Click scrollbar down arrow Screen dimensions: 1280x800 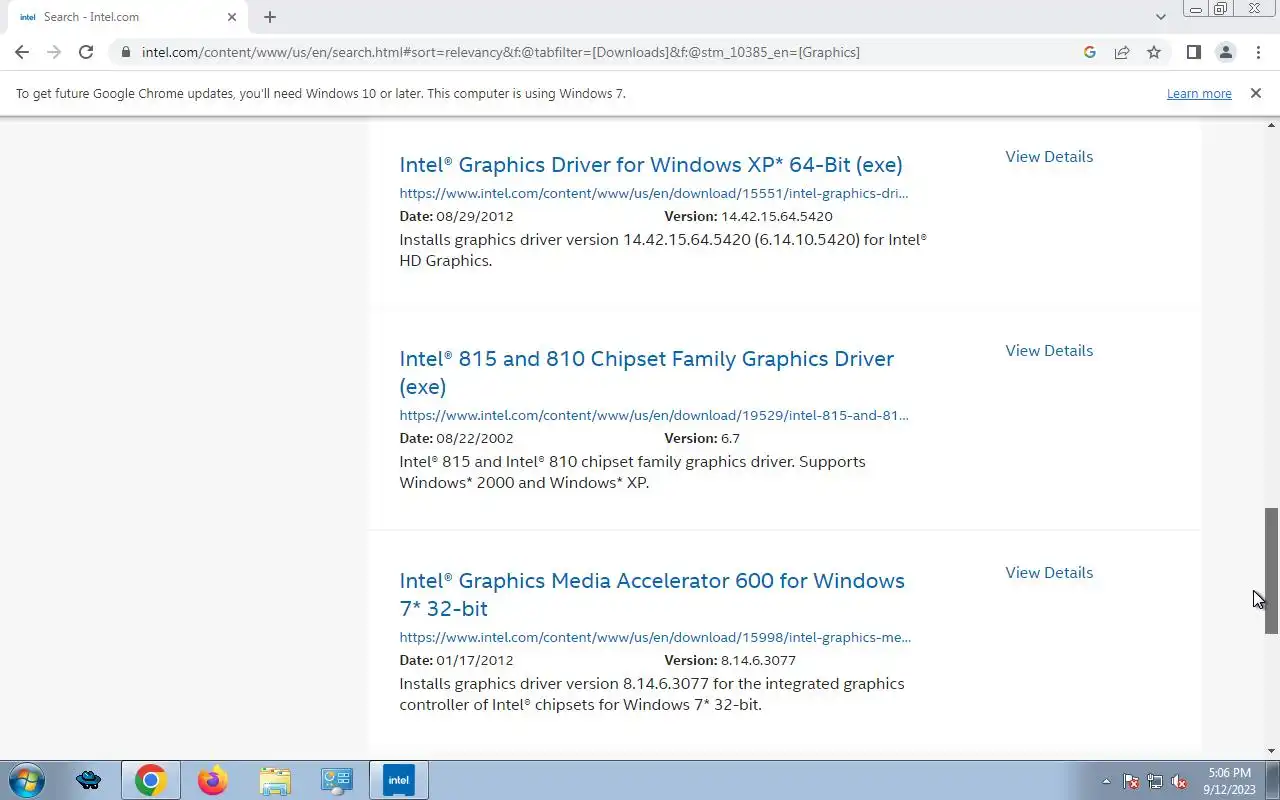click(1271, 751)
